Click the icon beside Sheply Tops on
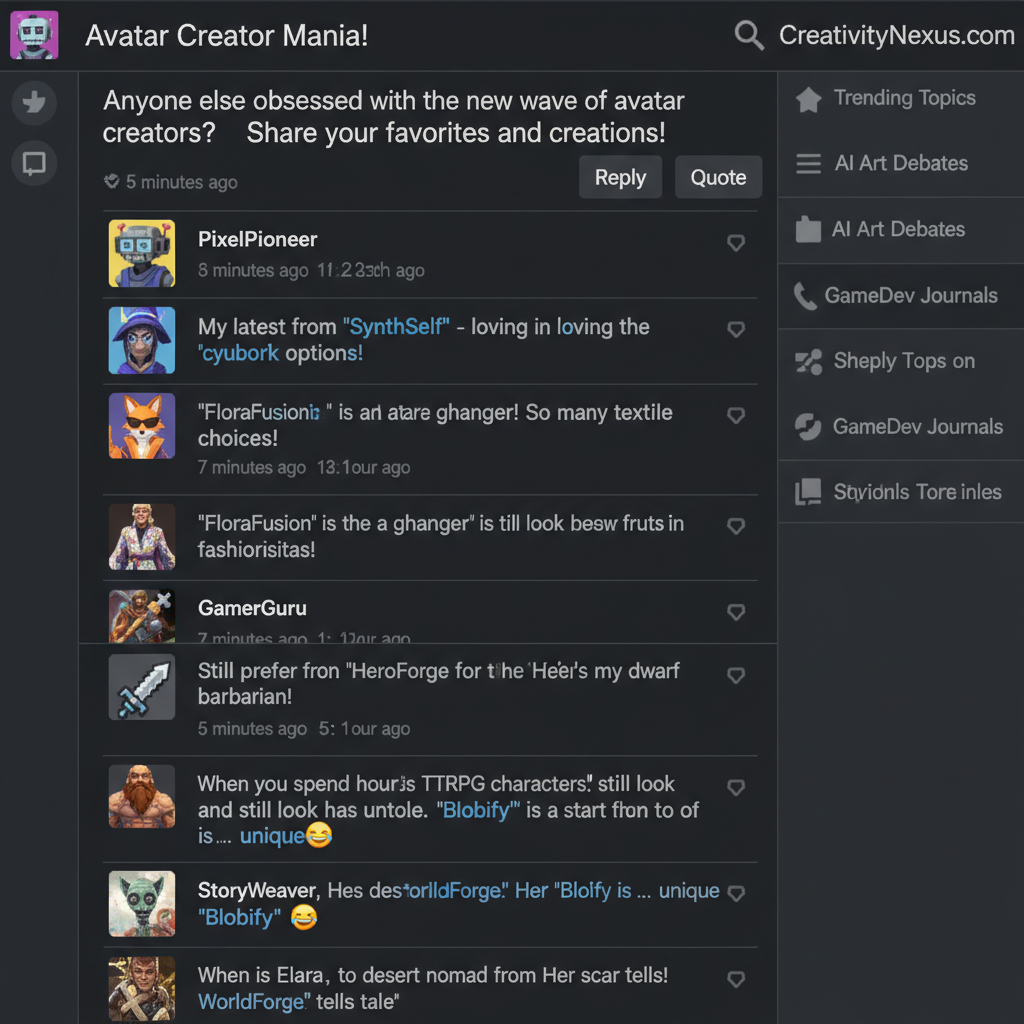 [808, 362]
